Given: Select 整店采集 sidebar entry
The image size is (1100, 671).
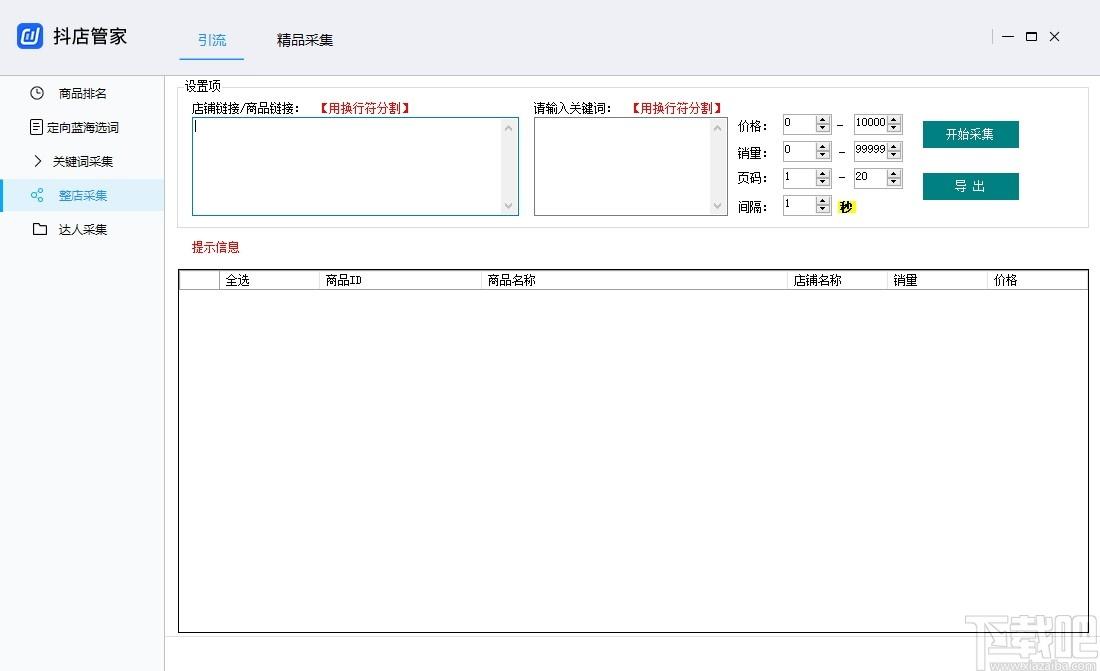Looking at the screenshot, I should pyautogui.click(x=82, y=195).
